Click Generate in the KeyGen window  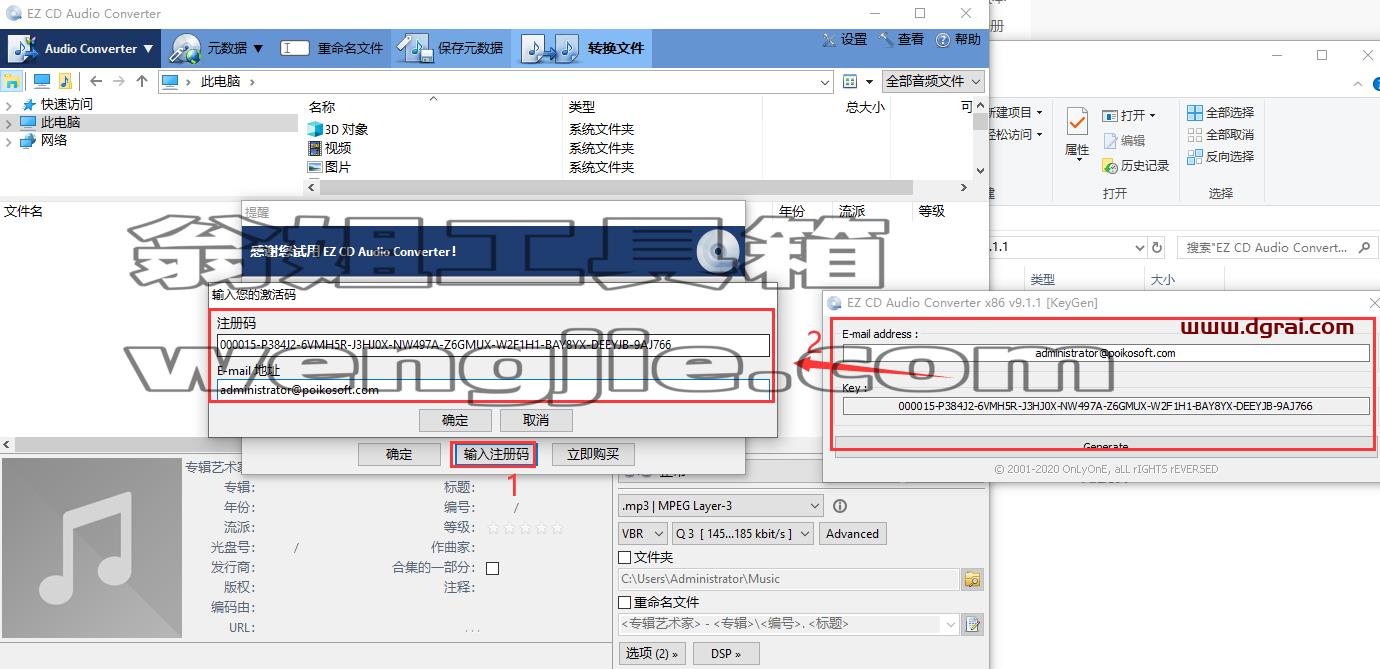point(1105,445)
